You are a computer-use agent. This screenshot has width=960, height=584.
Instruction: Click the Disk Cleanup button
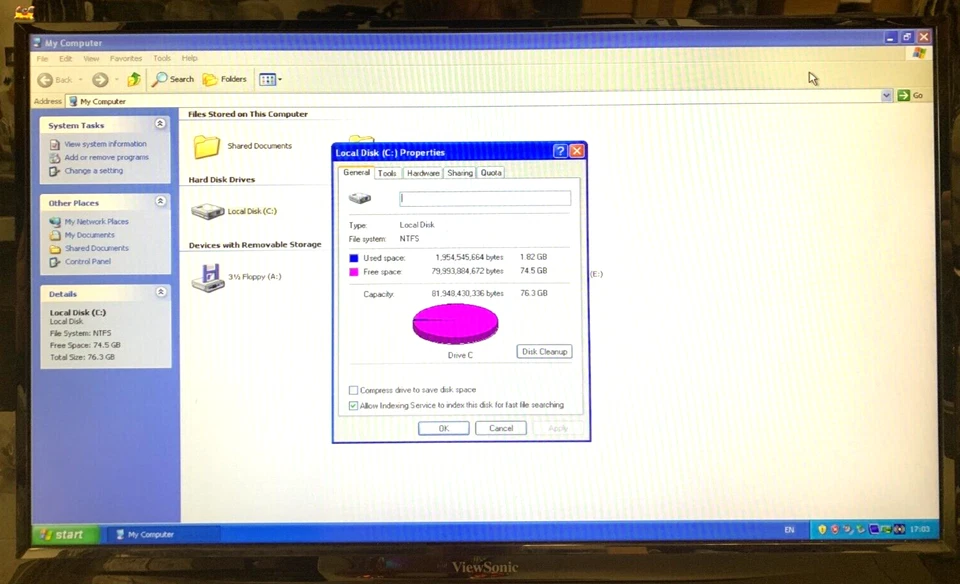click(x=544, y=351)
